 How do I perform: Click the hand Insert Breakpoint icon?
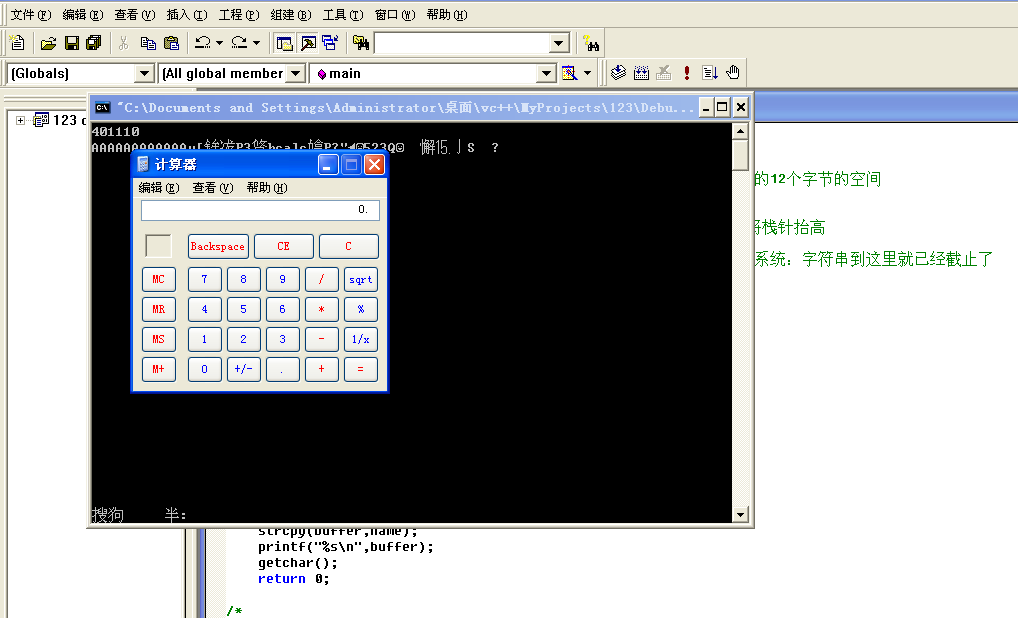coord(733,73)
